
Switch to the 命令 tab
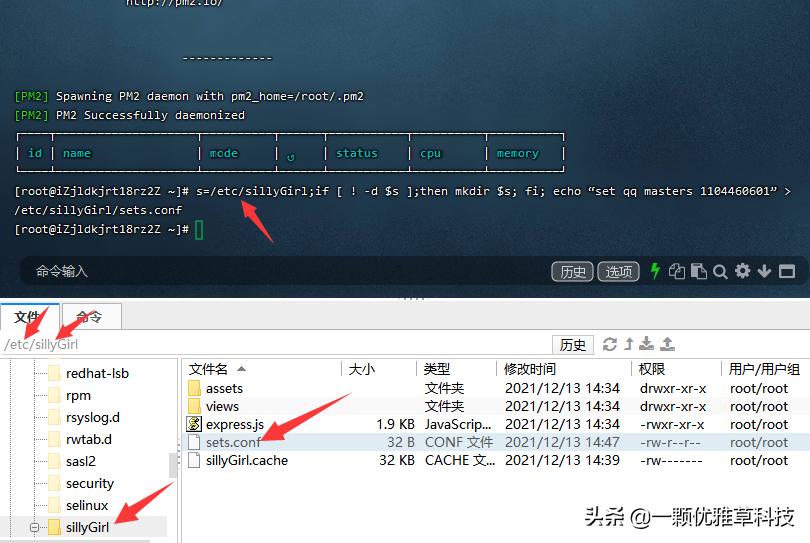click(91, 317)
